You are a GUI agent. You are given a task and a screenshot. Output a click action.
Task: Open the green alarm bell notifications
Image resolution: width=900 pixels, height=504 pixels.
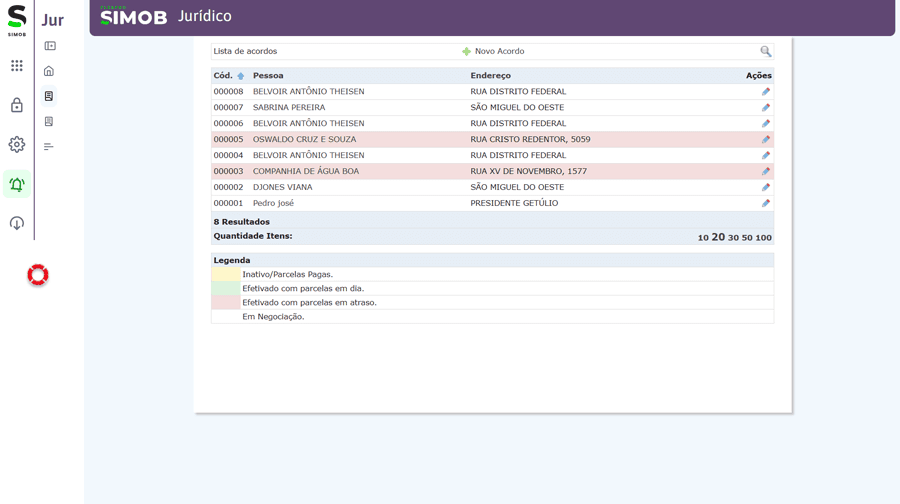(x=17, y=184)
